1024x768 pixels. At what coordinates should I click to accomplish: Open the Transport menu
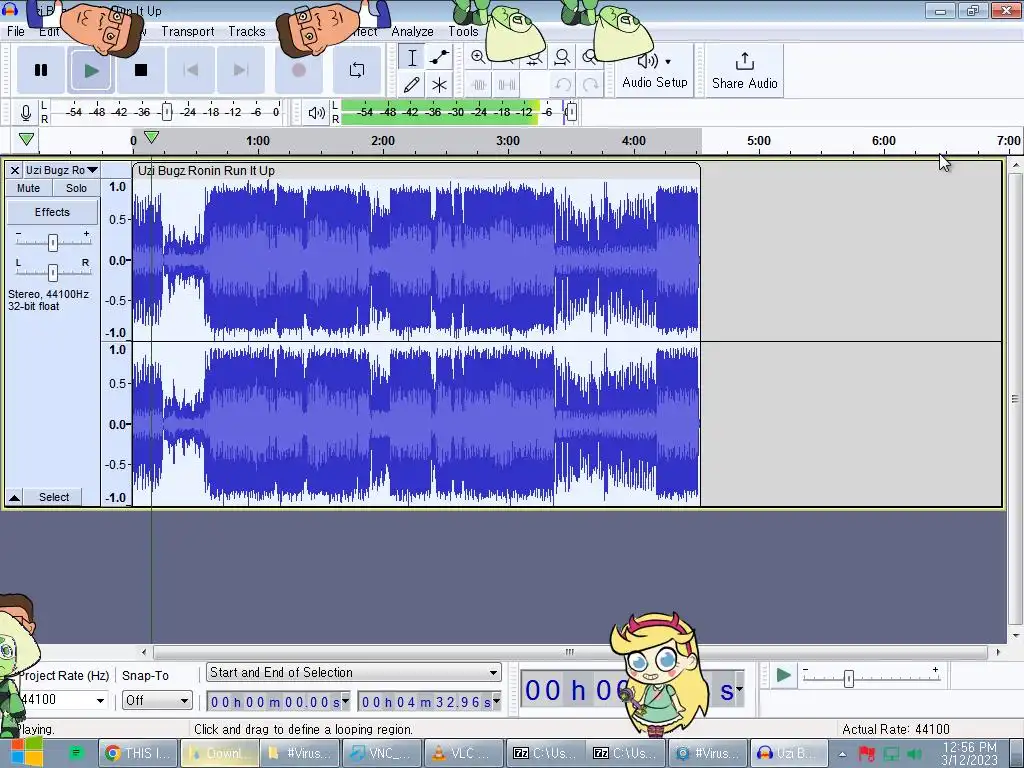coord(187,31)
